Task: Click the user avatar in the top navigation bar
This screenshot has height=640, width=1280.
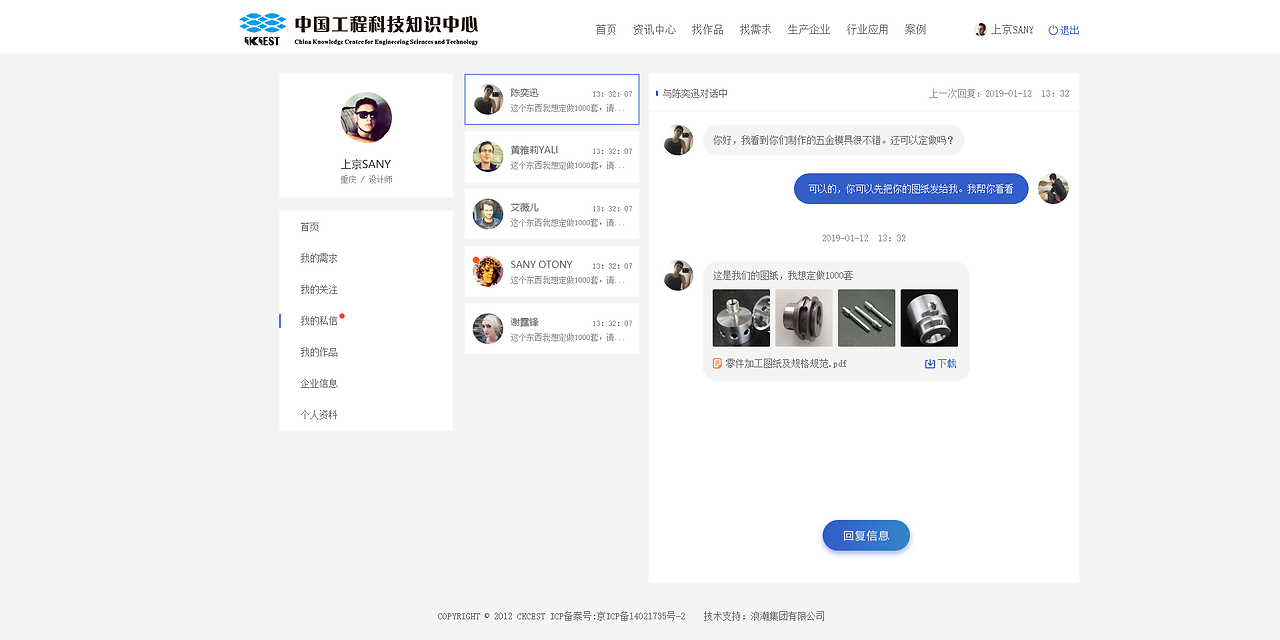Action: pos(979,29)
